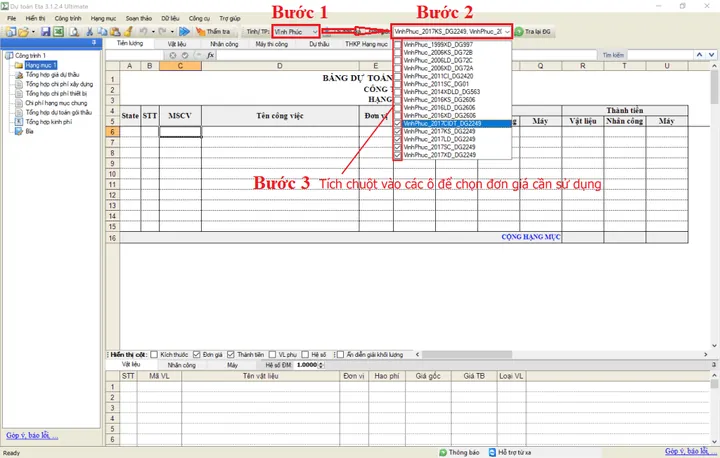Click the Tra lại ĐG button
720x458 pixels.
pos(533,32)
